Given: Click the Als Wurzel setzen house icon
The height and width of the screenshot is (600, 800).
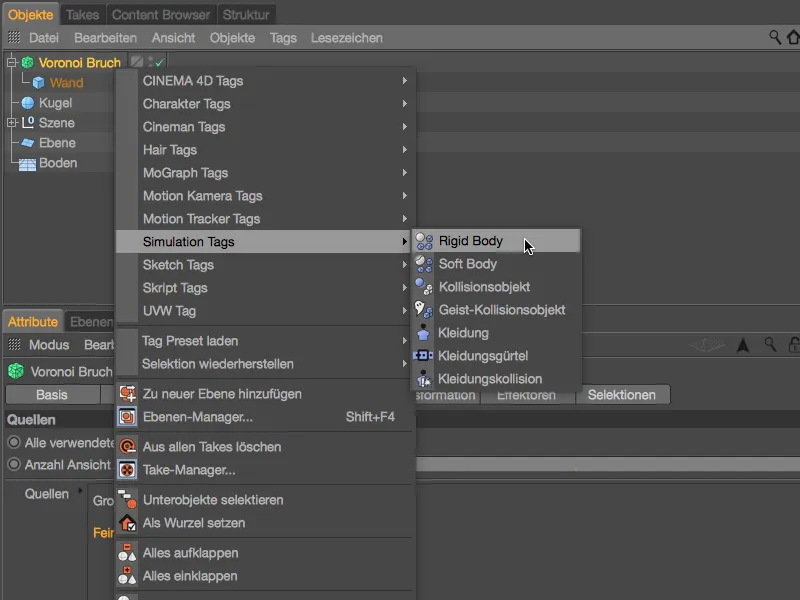Looking at the screenshot, I should click(127, 523).
